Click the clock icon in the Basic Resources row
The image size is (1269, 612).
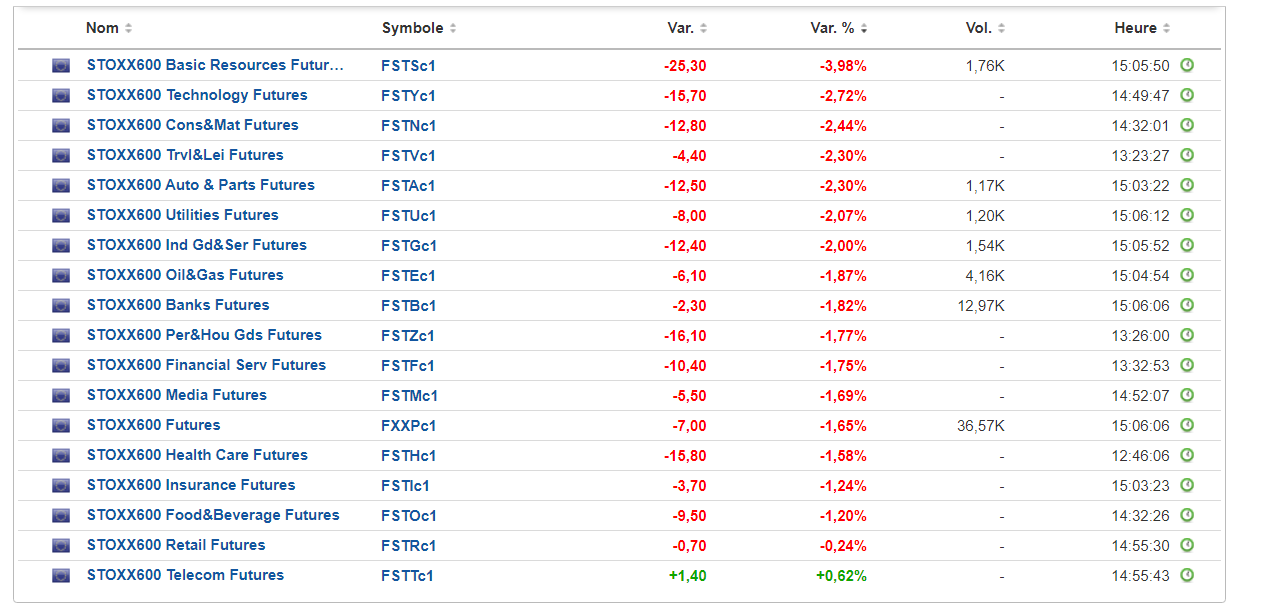(1187, 66)
